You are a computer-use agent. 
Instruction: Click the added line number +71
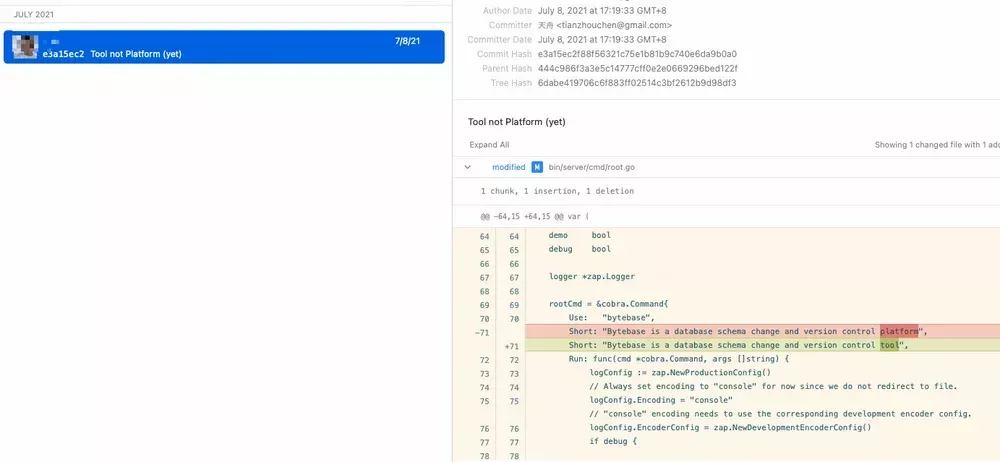coord(509,345)
